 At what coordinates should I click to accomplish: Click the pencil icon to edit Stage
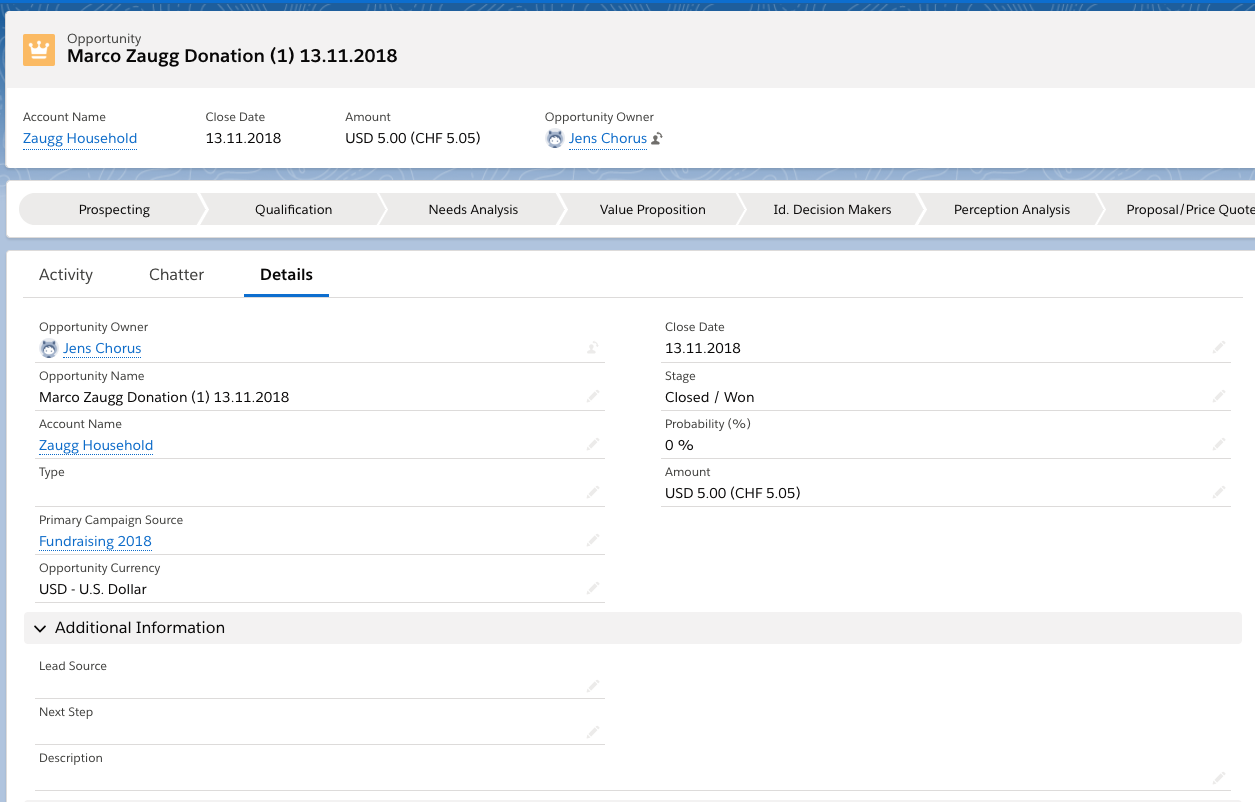tap(1219, 394)
